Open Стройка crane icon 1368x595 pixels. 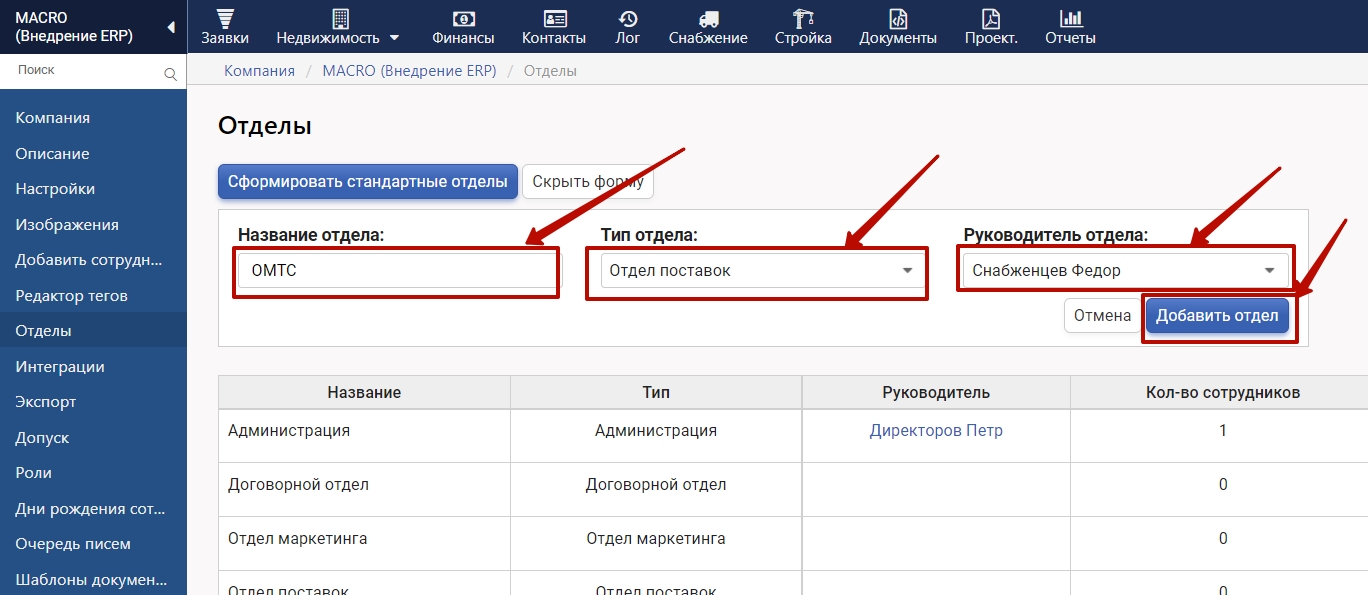pyautogui.click(x=802, y=18)
